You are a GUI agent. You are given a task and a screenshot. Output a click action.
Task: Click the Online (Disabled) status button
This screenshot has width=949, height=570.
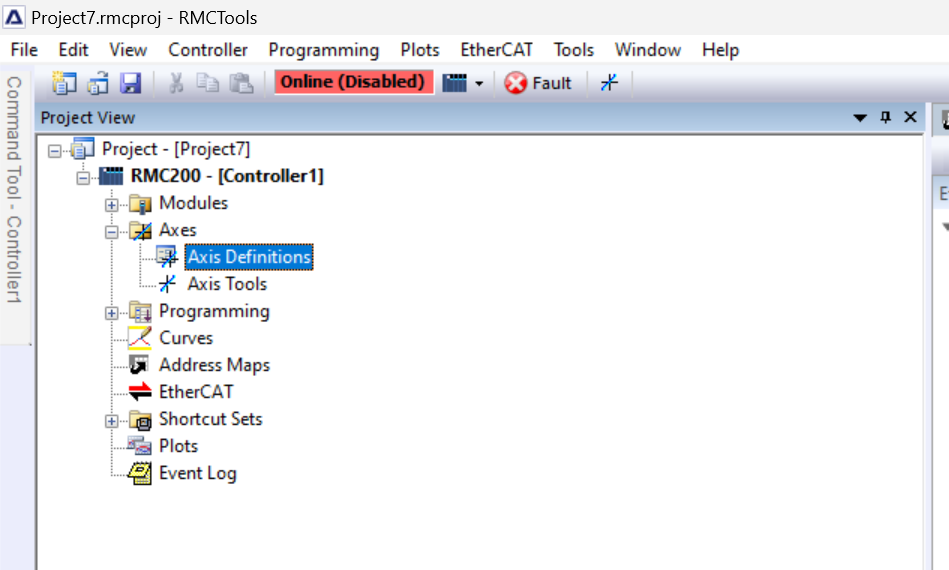click(354, 82)
